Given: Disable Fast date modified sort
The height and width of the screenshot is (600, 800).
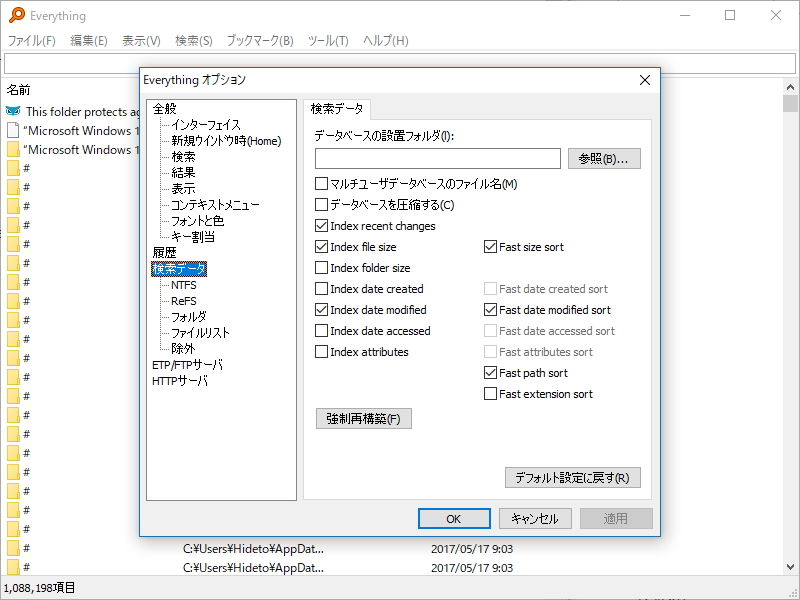Looking at the screenshot, I should (490, 310).
